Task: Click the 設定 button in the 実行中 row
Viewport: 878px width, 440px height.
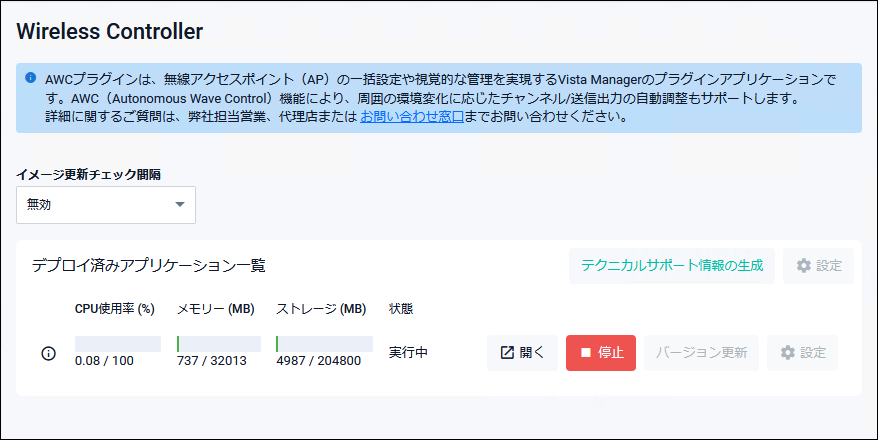Action: 802,353
